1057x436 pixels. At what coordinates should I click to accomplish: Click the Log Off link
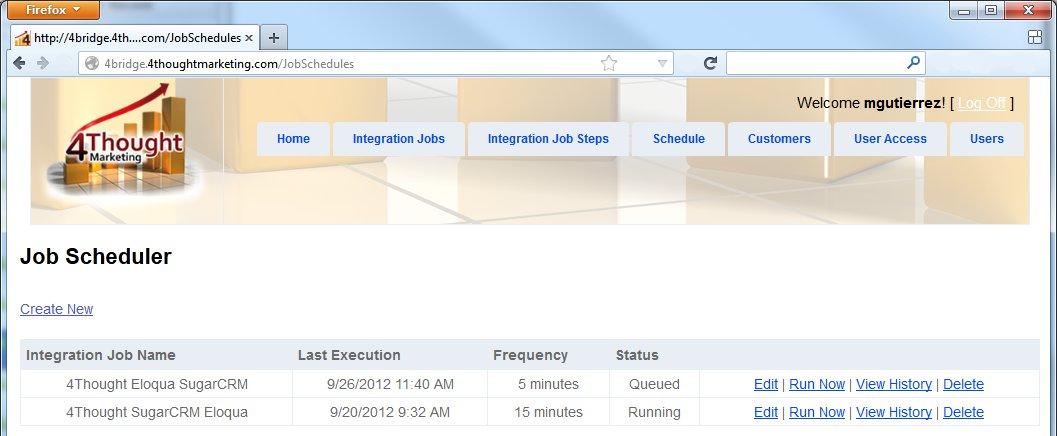click(x=982, y=103)
